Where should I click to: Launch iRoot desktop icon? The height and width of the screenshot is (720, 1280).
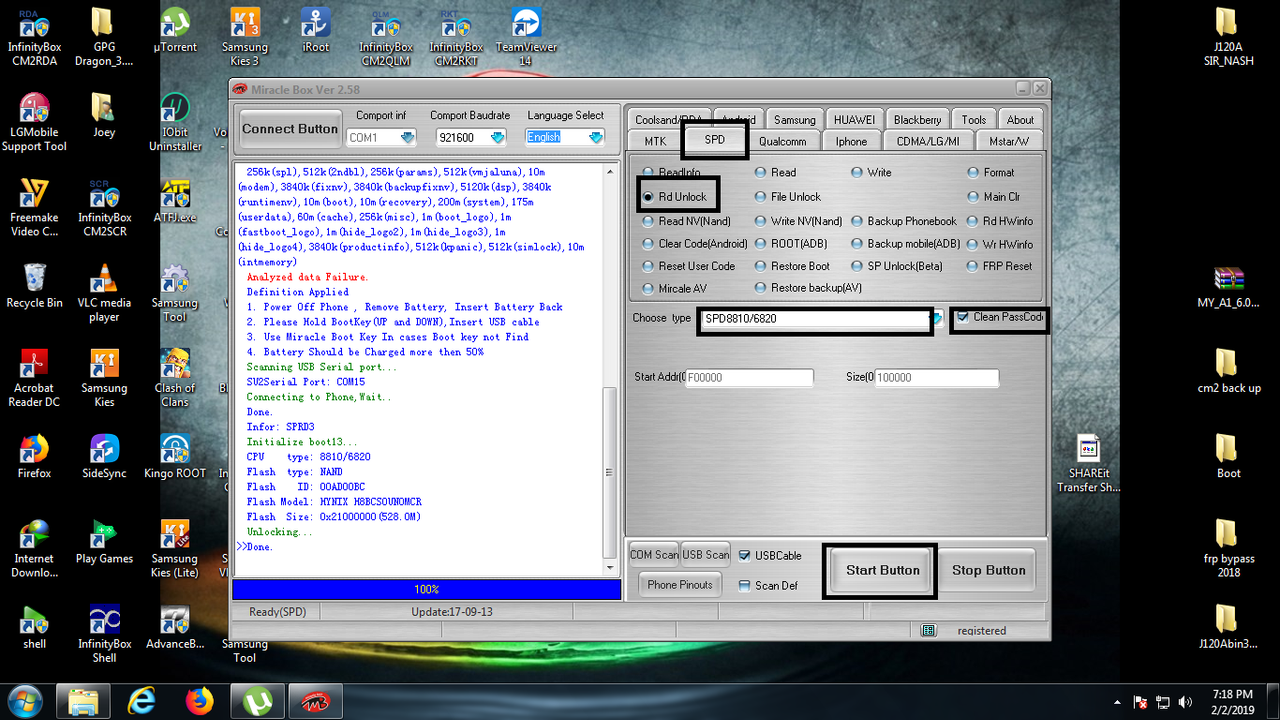point(316,30)
